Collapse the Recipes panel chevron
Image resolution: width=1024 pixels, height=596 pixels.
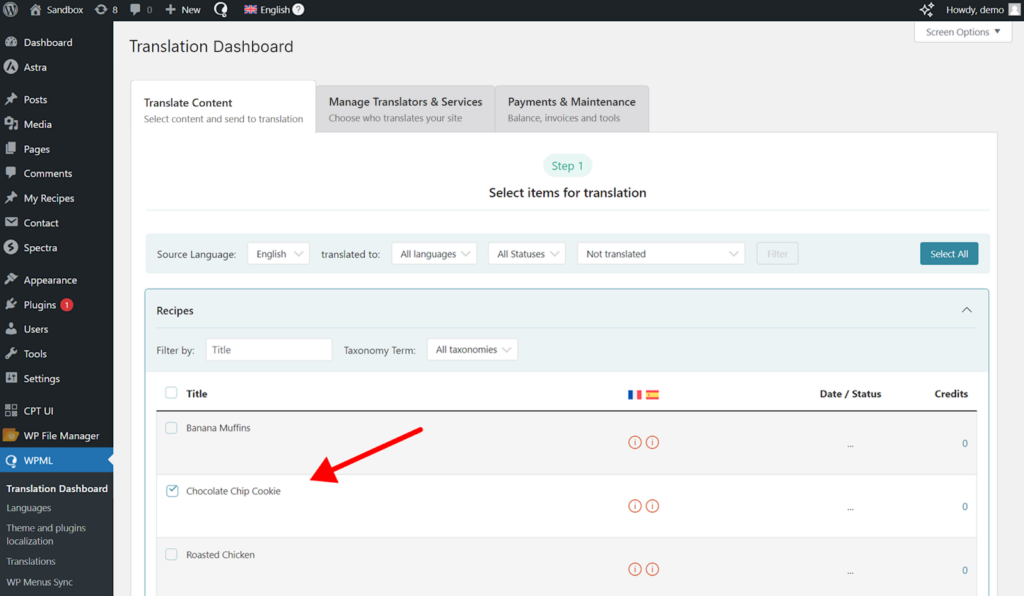pyautogui.click(x=966, y=310)
